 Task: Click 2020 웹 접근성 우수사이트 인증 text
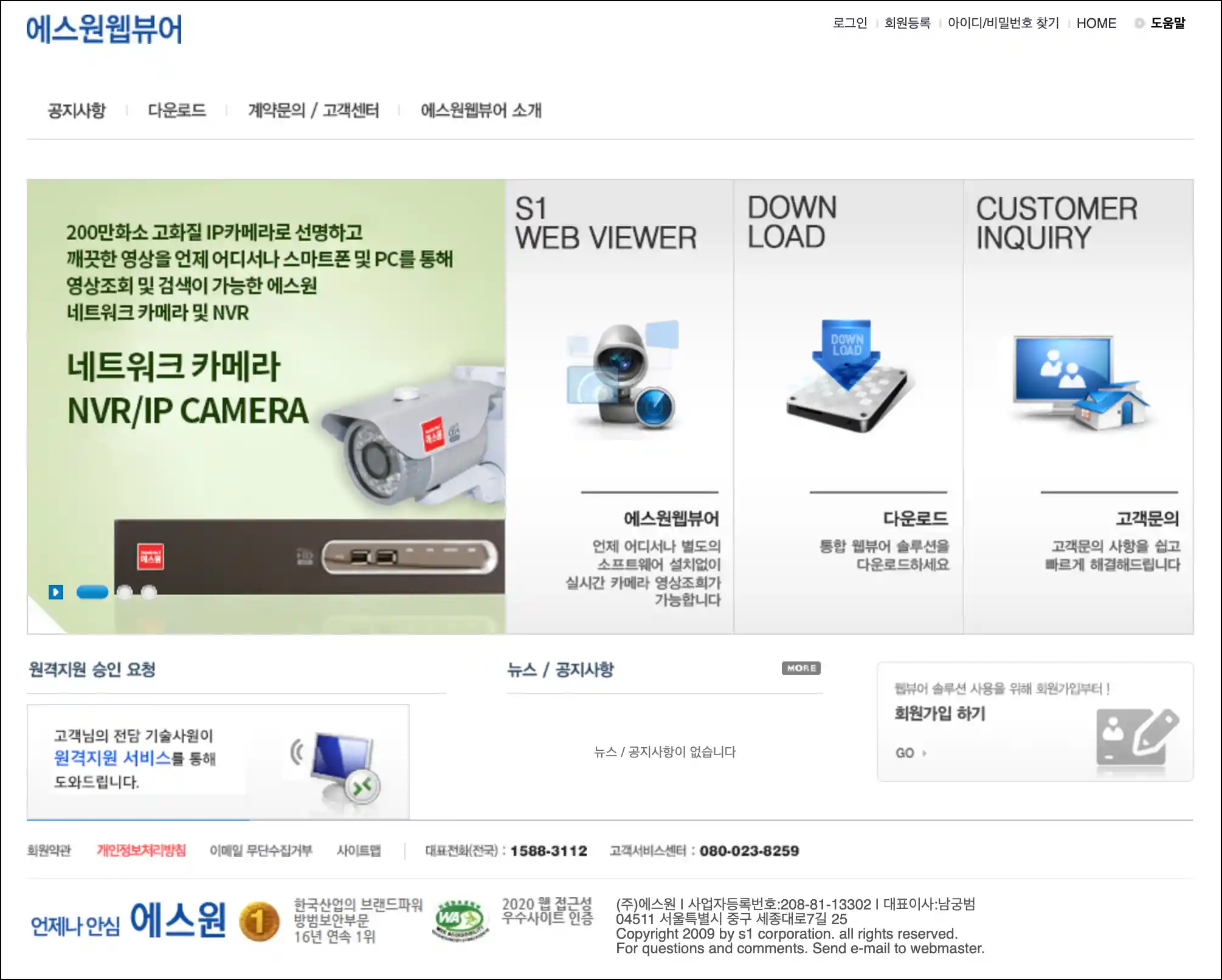point(547,911)
